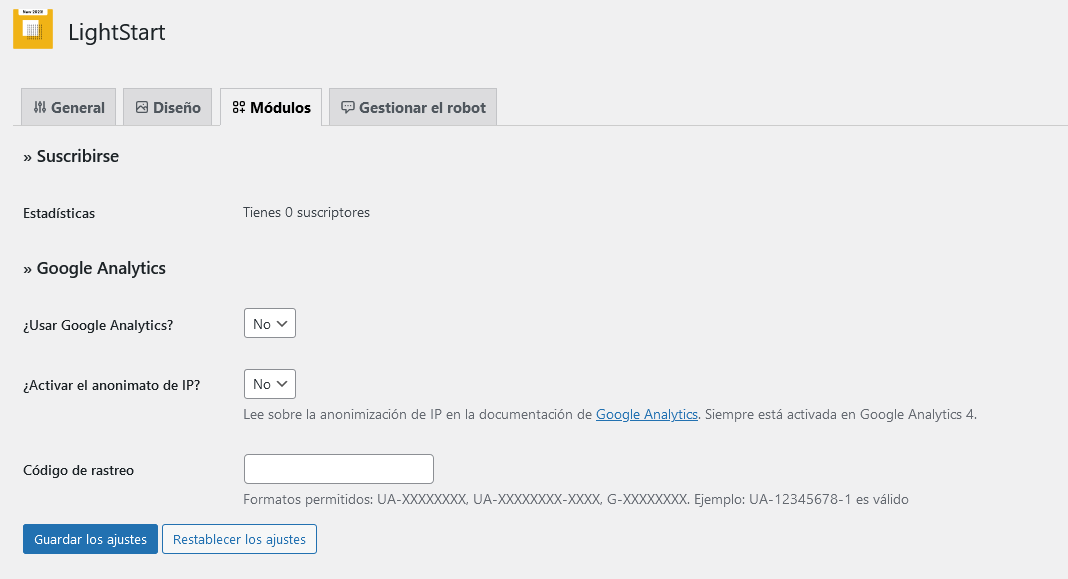Viewport: 1068px width, 579px height.
Task: Click the image icon on Diseño tab
Action: click(142, 108)
